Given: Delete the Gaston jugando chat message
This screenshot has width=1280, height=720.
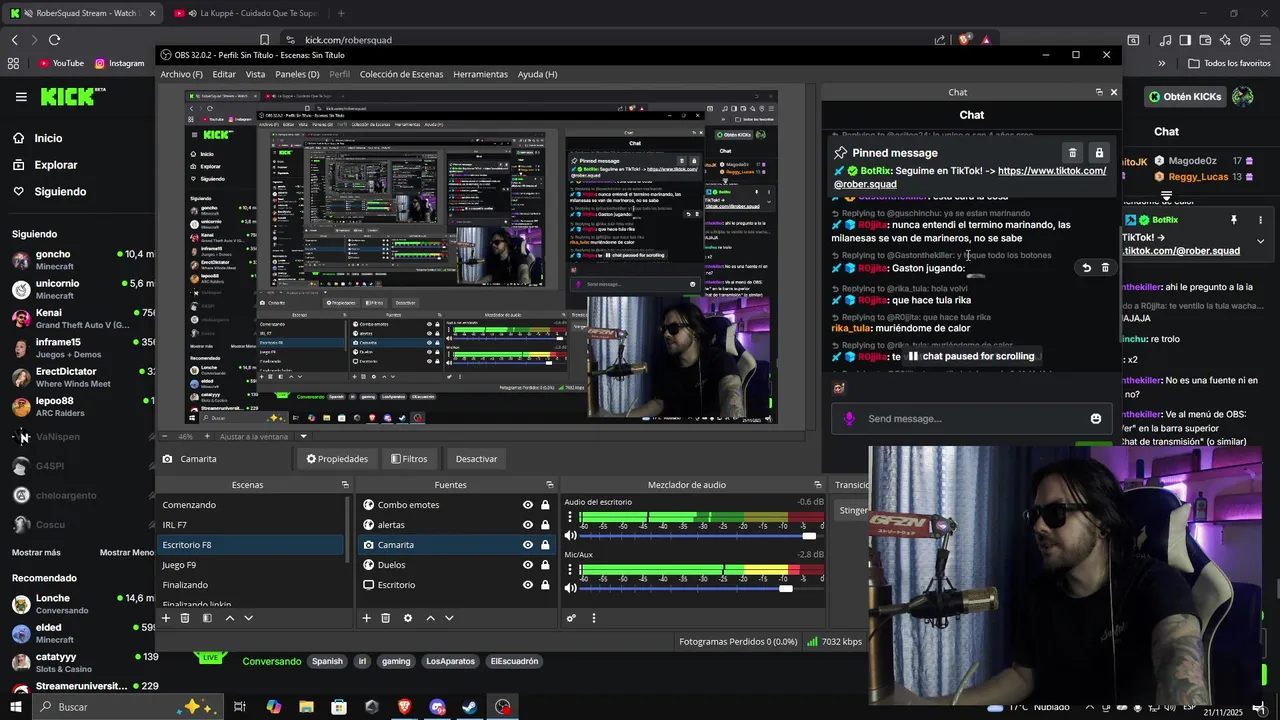Looking at the screenshot, I should 1105,268.
